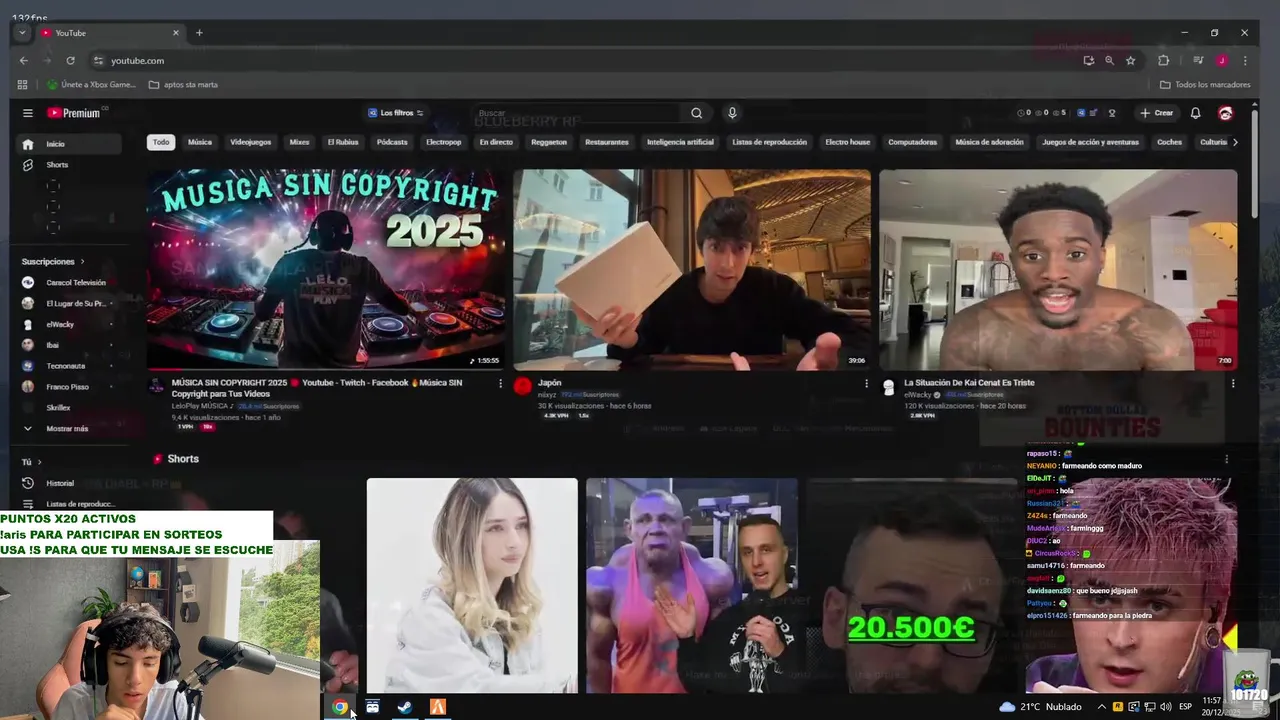Open more options for MÚSICA SIN COPYRIGHT video
1280x720 pixels.
click(x=501, y=383)
